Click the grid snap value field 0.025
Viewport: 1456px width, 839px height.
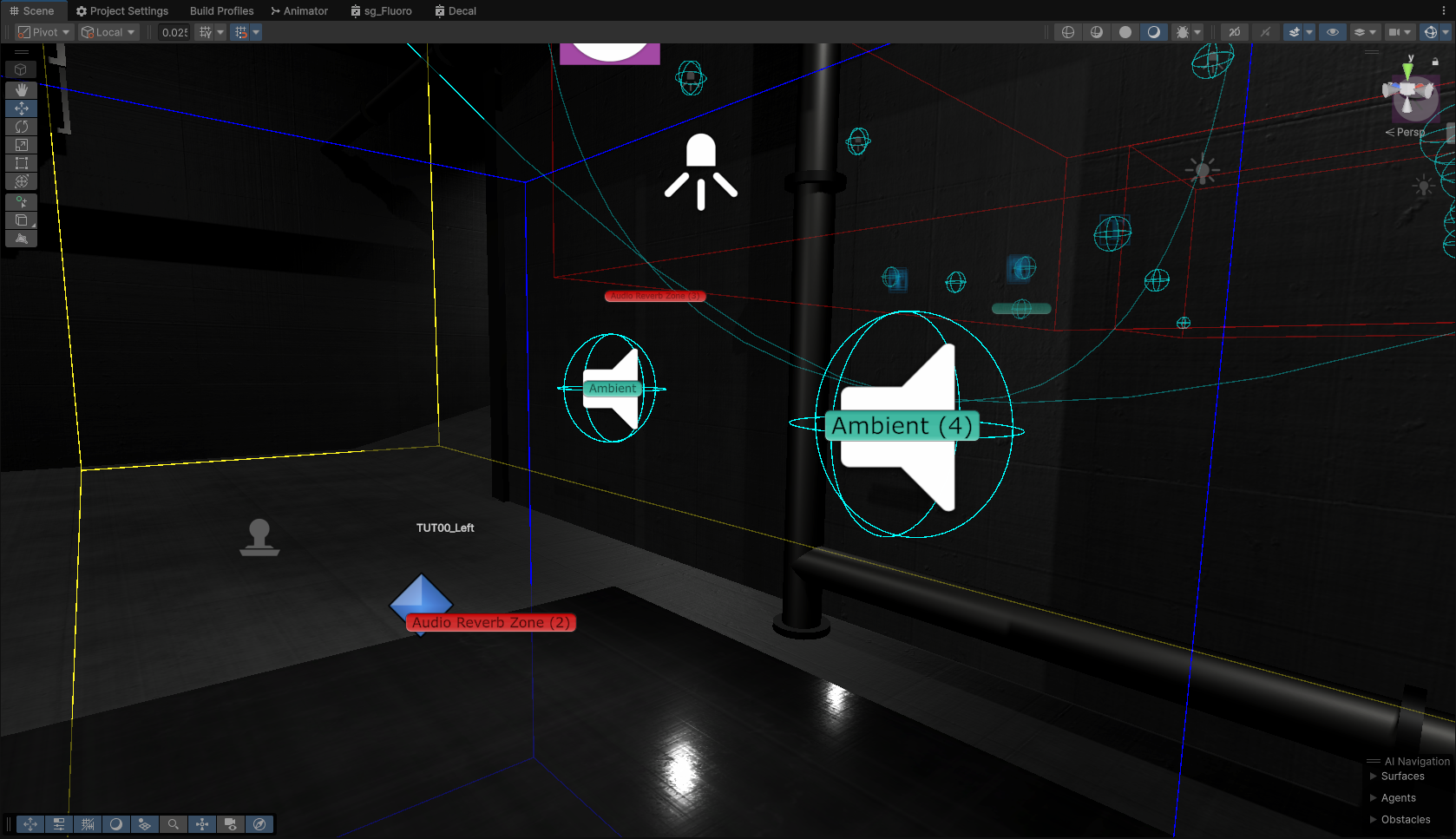(x=174, y=32)
